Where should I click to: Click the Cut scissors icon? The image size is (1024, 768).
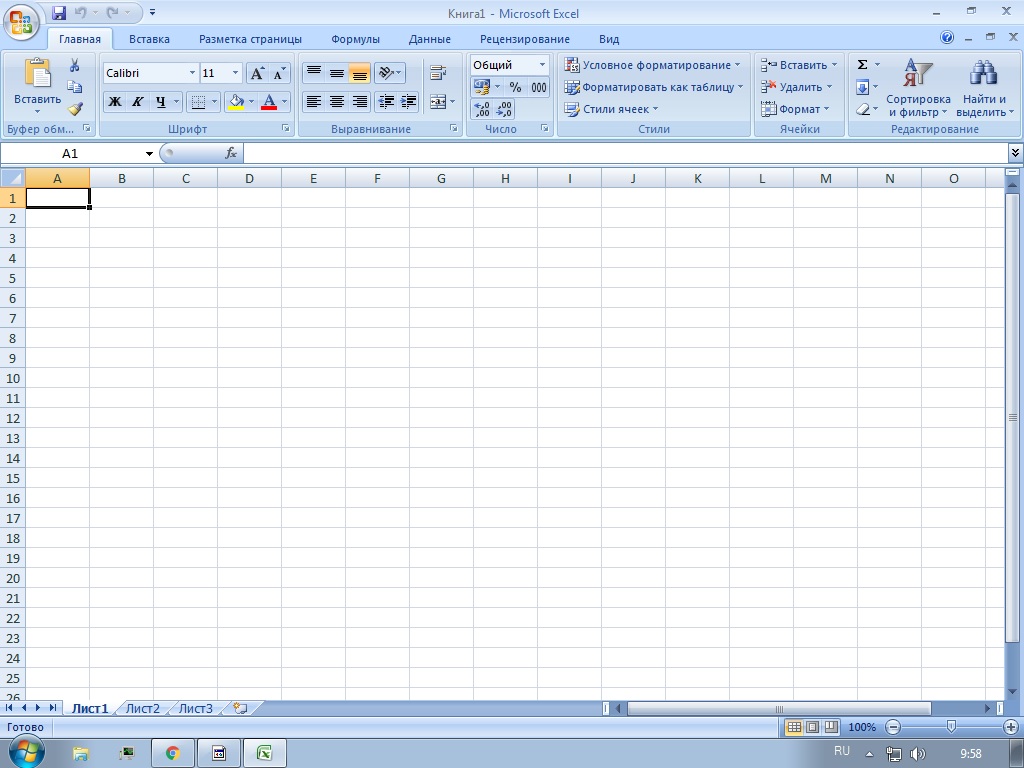(74, 65)
